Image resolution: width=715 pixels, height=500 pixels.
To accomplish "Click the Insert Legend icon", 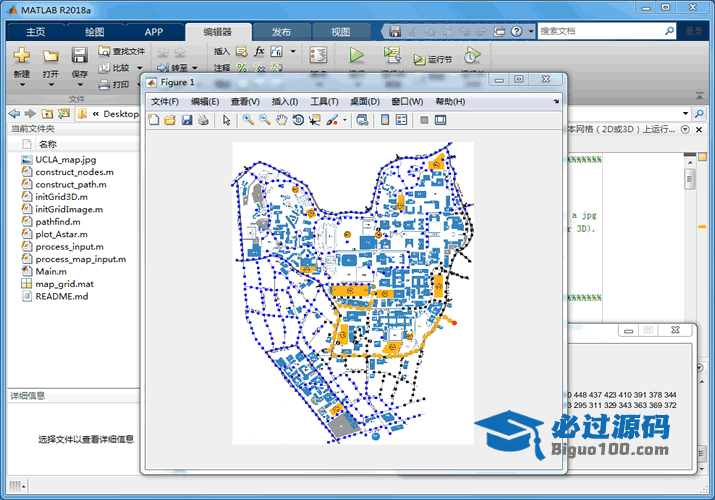I will coord(401,120).
